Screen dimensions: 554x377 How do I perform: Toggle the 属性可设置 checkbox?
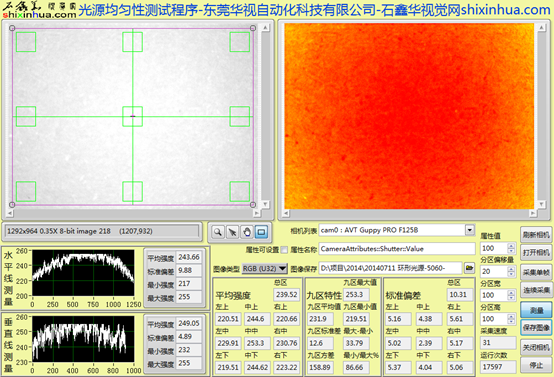284,250
